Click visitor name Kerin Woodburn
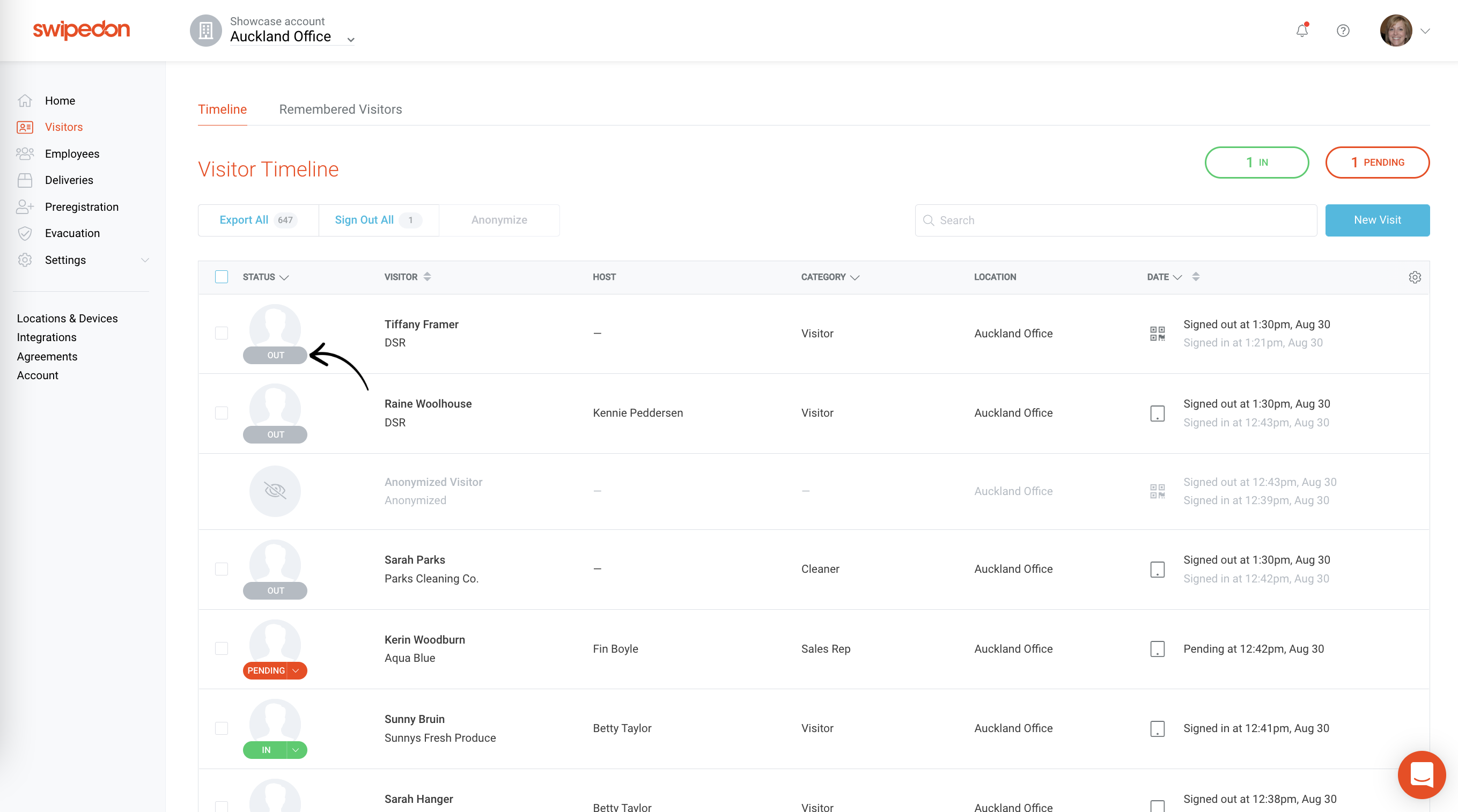The height and width of the screenshot is (812, 1458). point(424,640)
